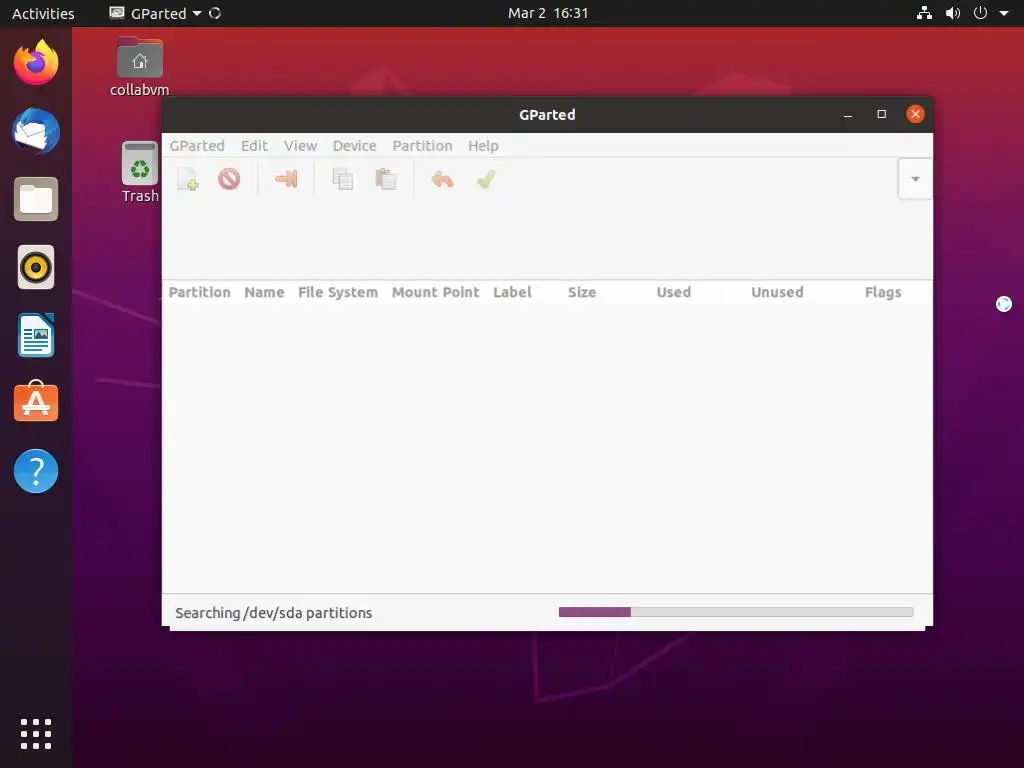Image resolution: width=1024 pixels, height=768 pixels.
Task: Expand the system menu arrow
Action: pos(1004,13)
